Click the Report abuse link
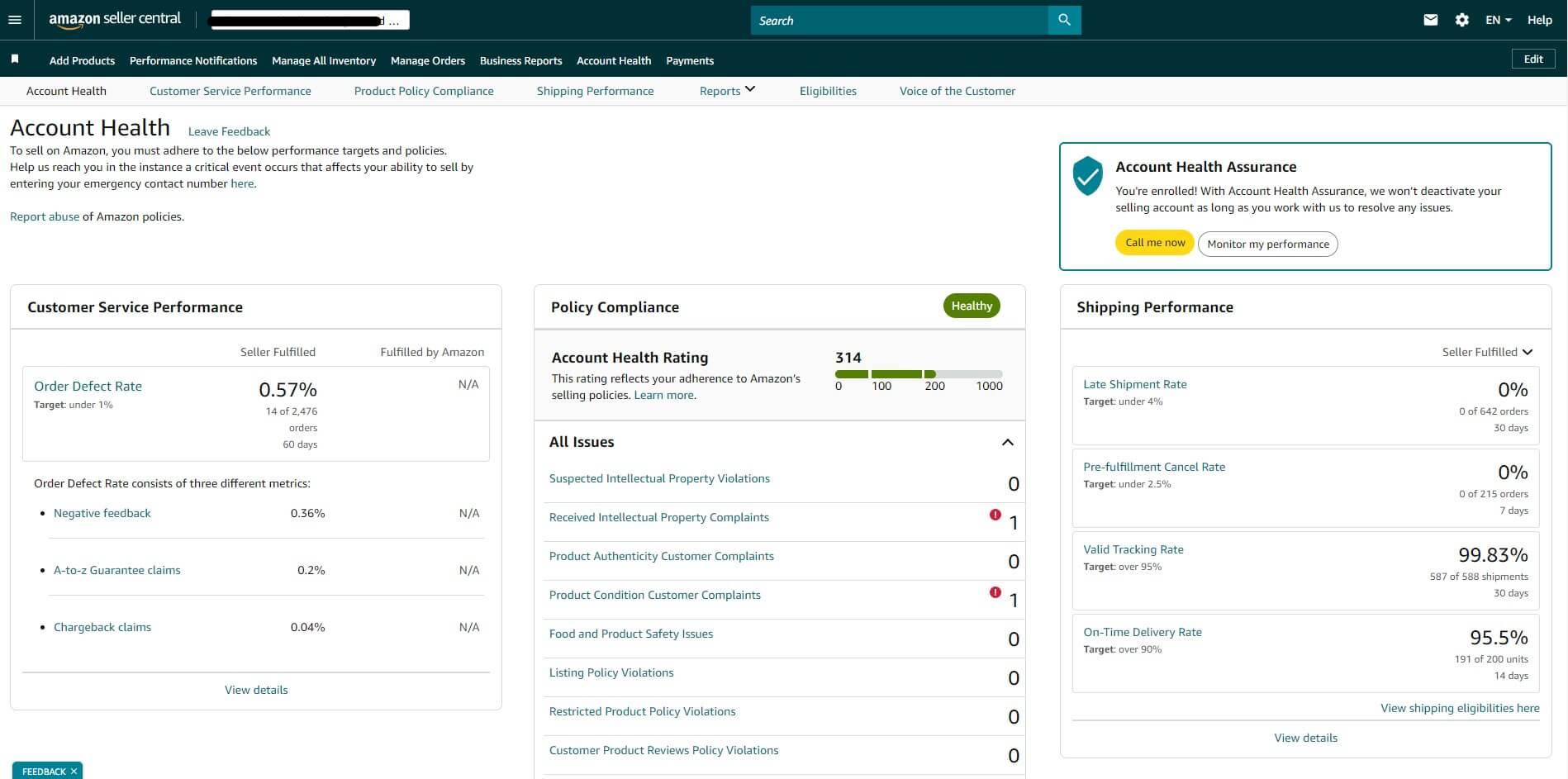1568x779 pixels. click(x=45, y=216)
